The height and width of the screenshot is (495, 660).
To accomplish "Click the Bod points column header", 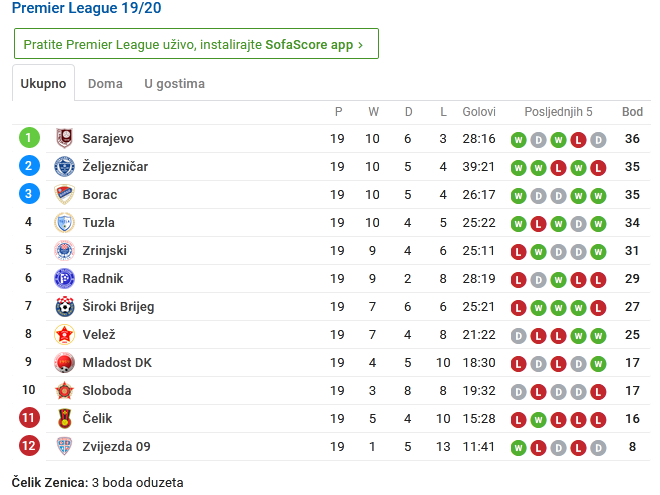I will (x=632, y=112).
